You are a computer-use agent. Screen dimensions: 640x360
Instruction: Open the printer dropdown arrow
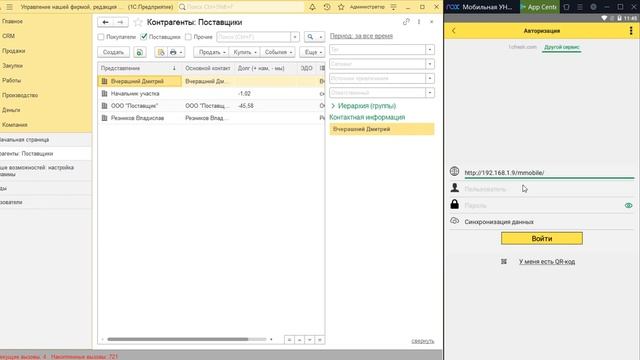(x=181, y=52)
